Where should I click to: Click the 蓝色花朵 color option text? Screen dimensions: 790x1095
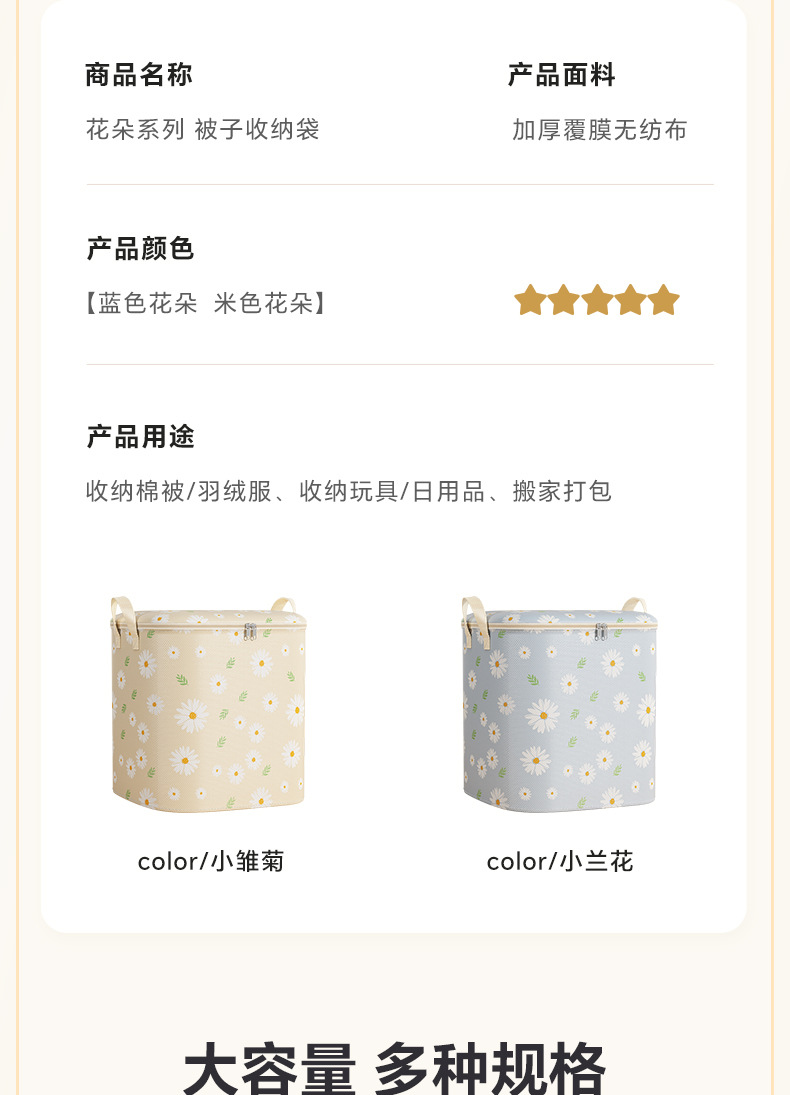point(148,304)
